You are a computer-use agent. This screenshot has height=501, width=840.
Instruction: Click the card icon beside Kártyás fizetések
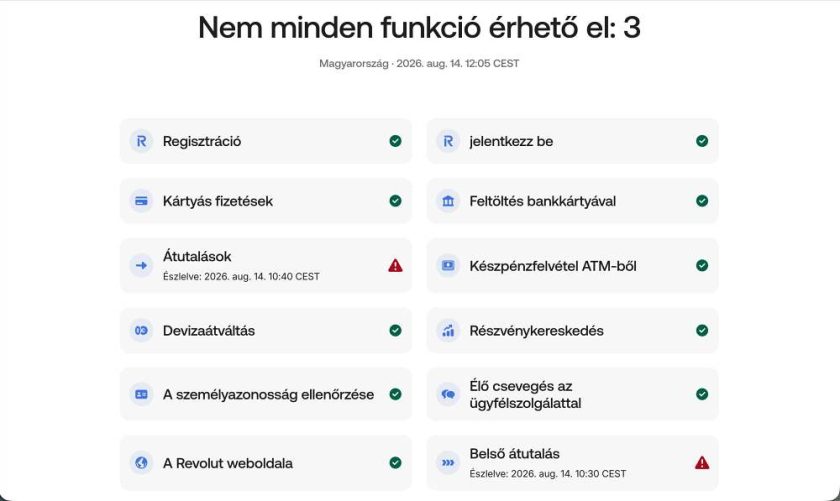click(x=141, y=201)
